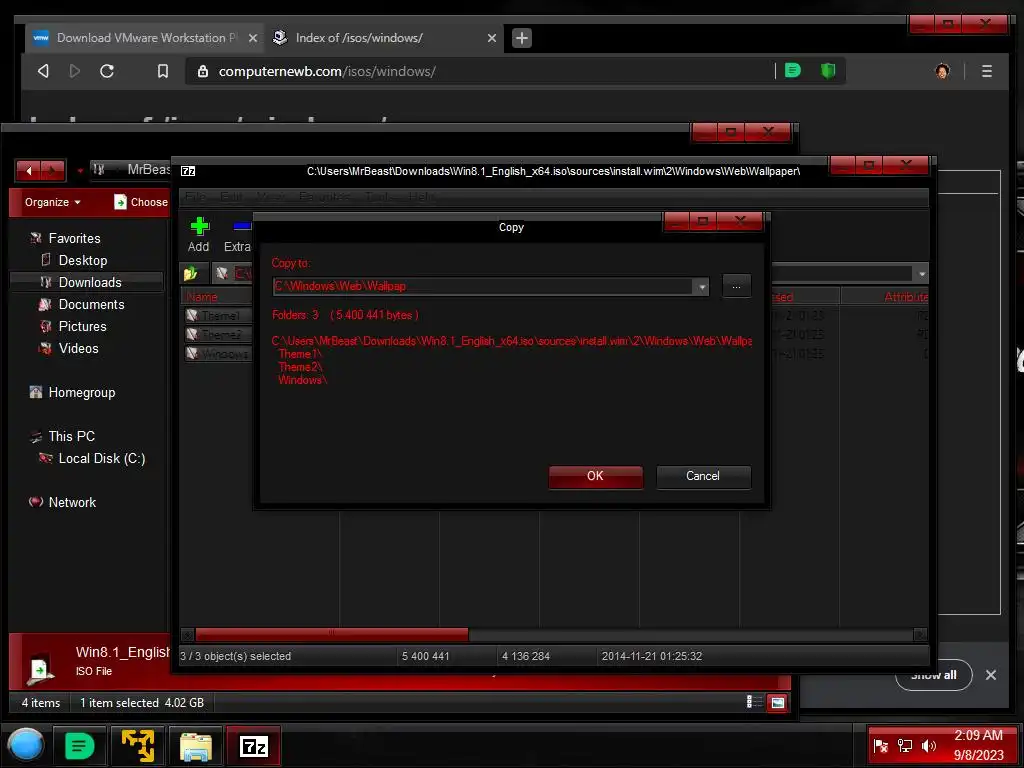Click the Explorer back arrow button
Viewport: 1024px width, 768px height.
click(x=29, y=170)
